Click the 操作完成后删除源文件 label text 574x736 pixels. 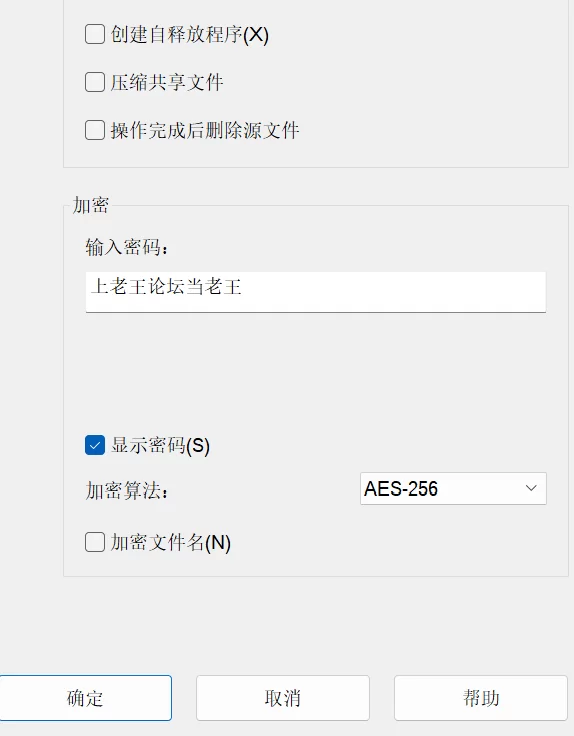205,130
